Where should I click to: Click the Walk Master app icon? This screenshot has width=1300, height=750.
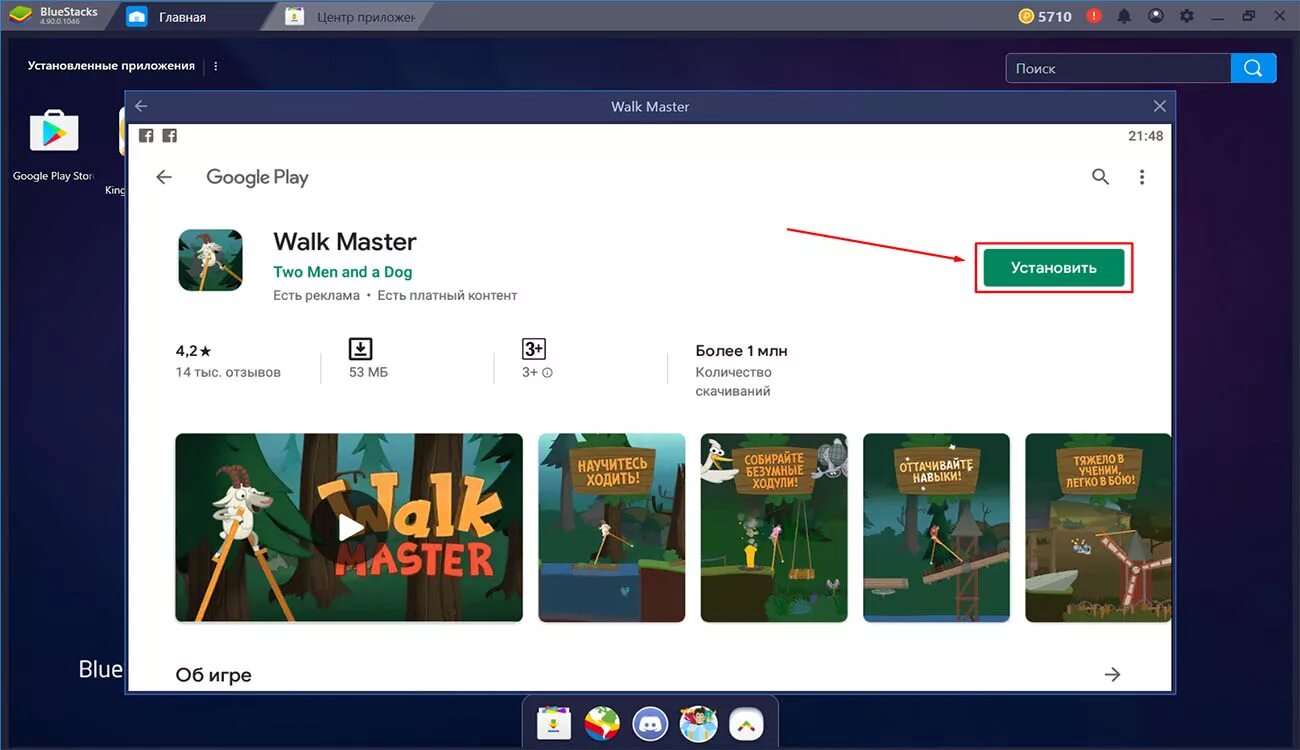(210, 260)
